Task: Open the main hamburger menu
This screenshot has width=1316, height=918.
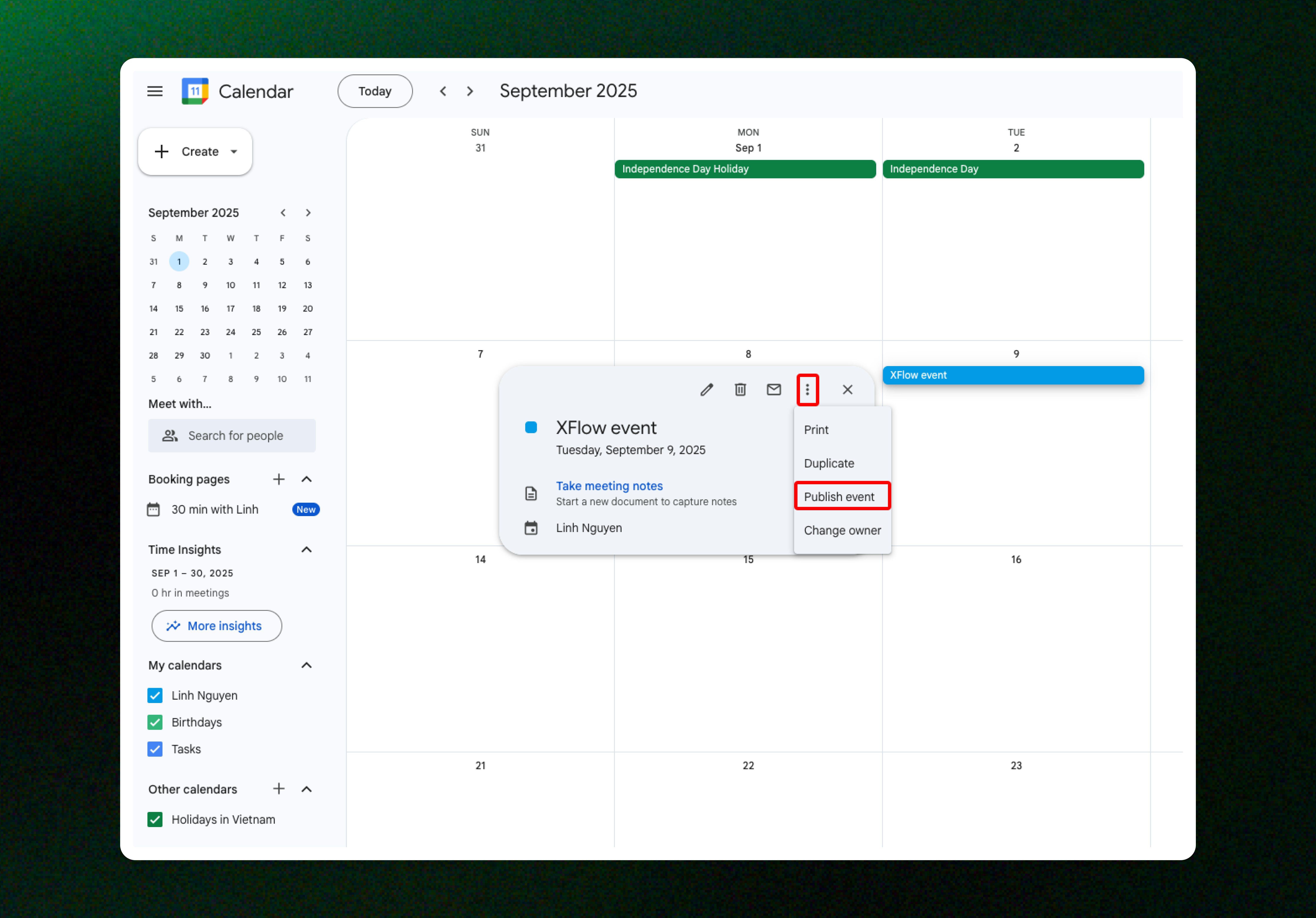Action: tap(155, 91)
